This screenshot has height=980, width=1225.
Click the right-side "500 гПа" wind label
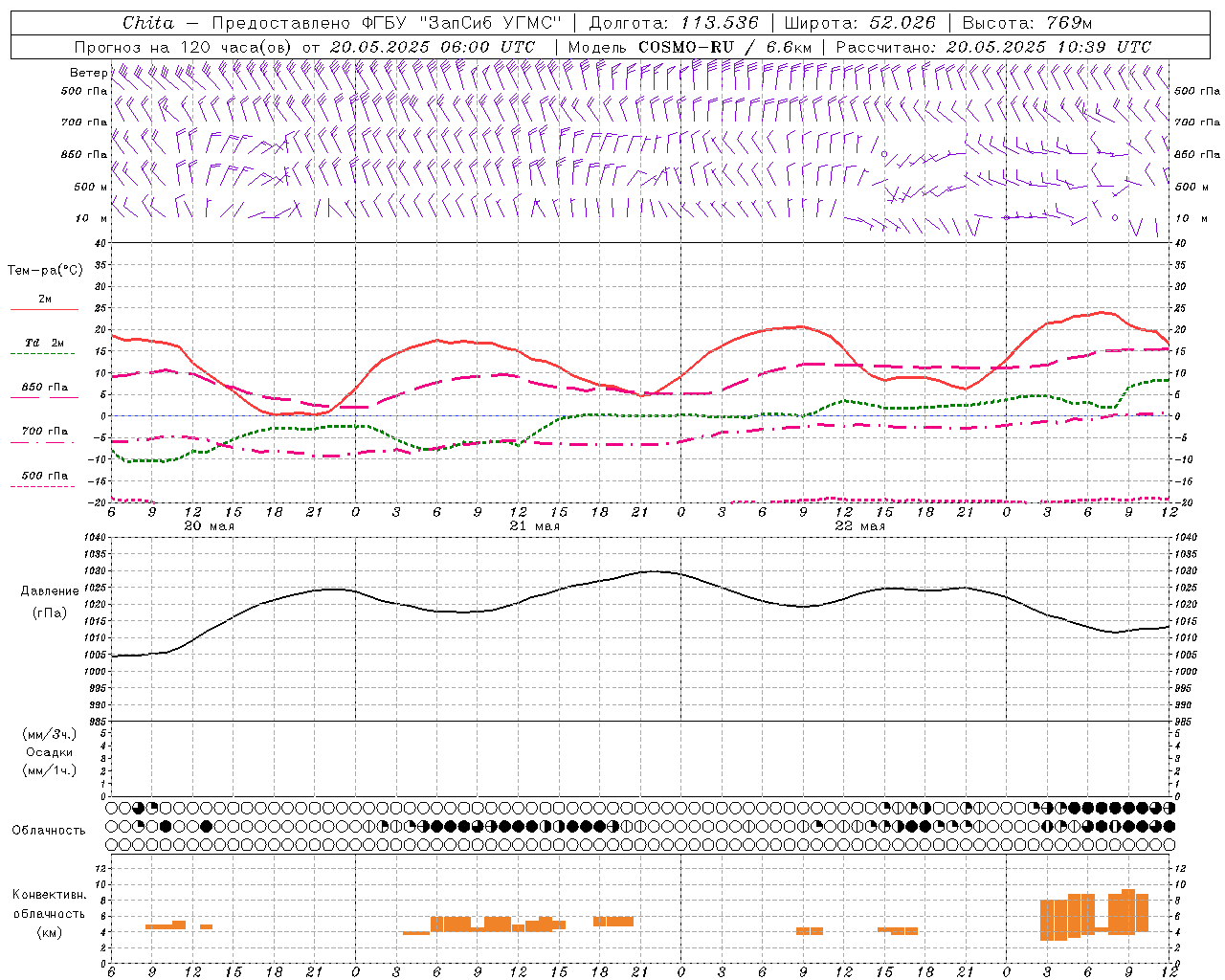point(1197,91)
